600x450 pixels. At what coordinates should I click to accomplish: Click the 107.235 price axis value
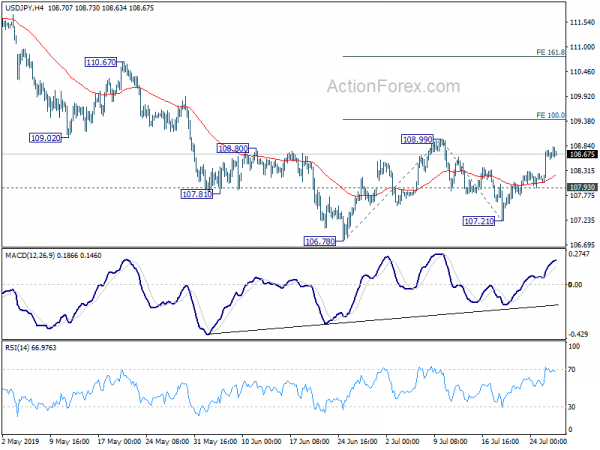(x=582, y=220)
